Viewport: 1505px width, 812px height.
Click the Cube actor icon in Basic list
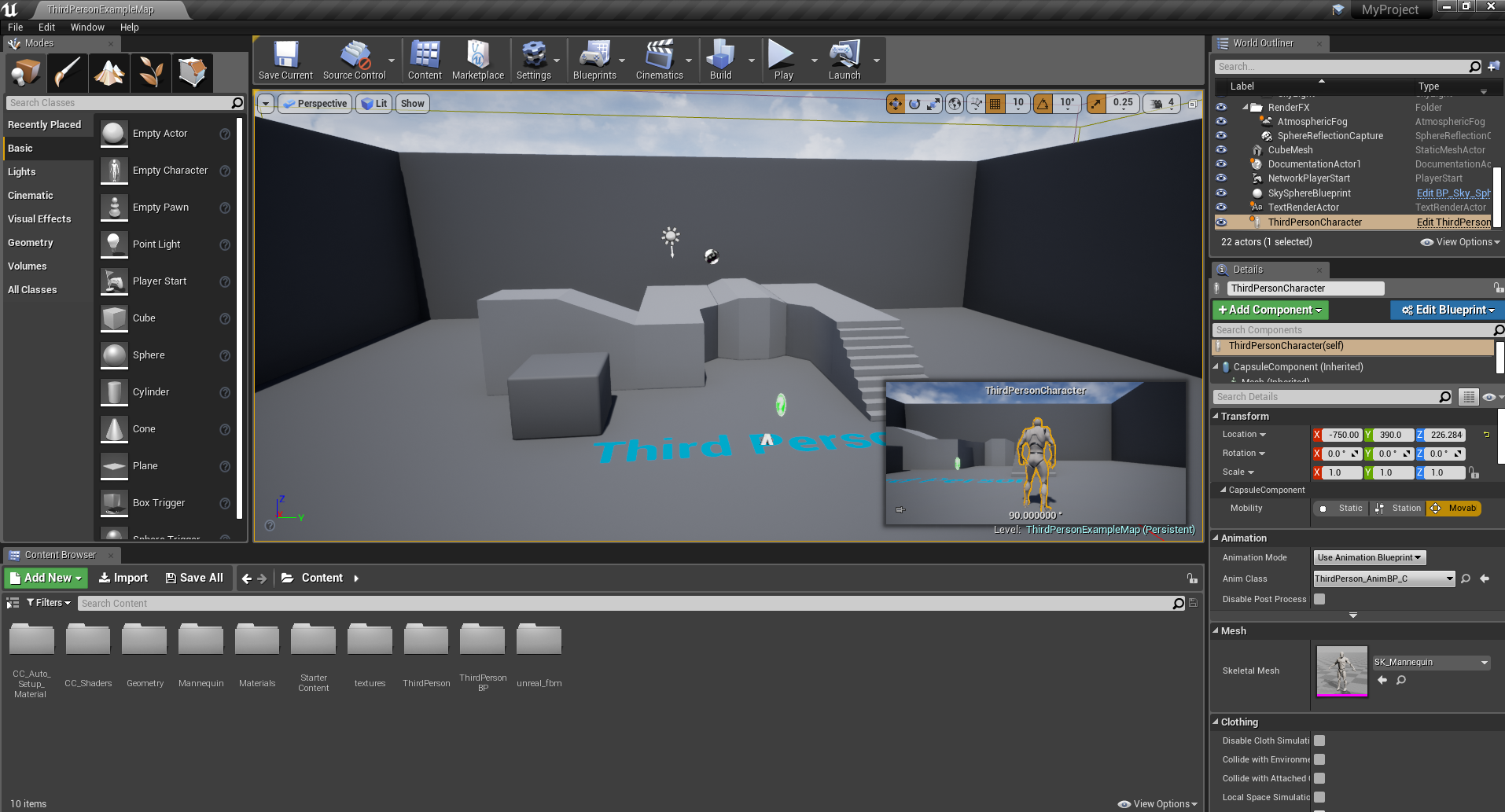[x=115, y=318]
